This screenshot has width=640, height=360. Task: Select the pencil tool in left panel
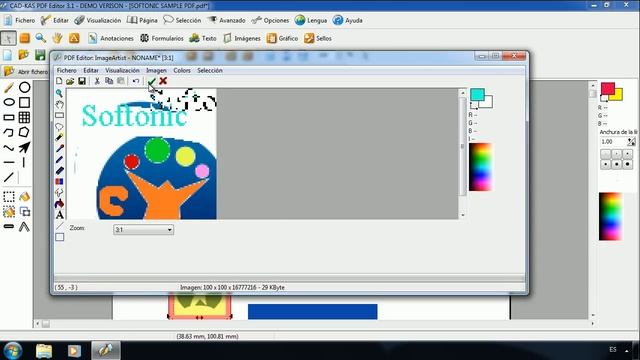click(x=9, y=87)
